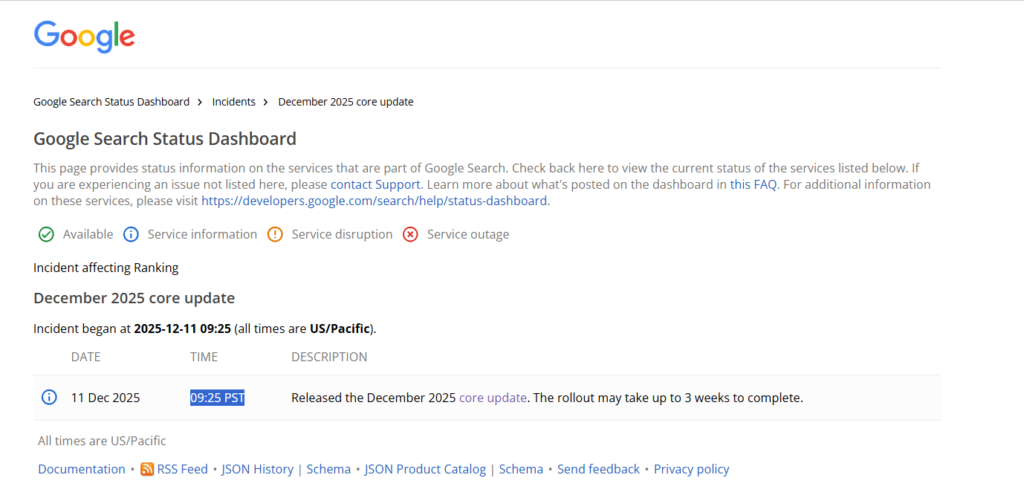Click the green Available status icon

coord(46,234)
